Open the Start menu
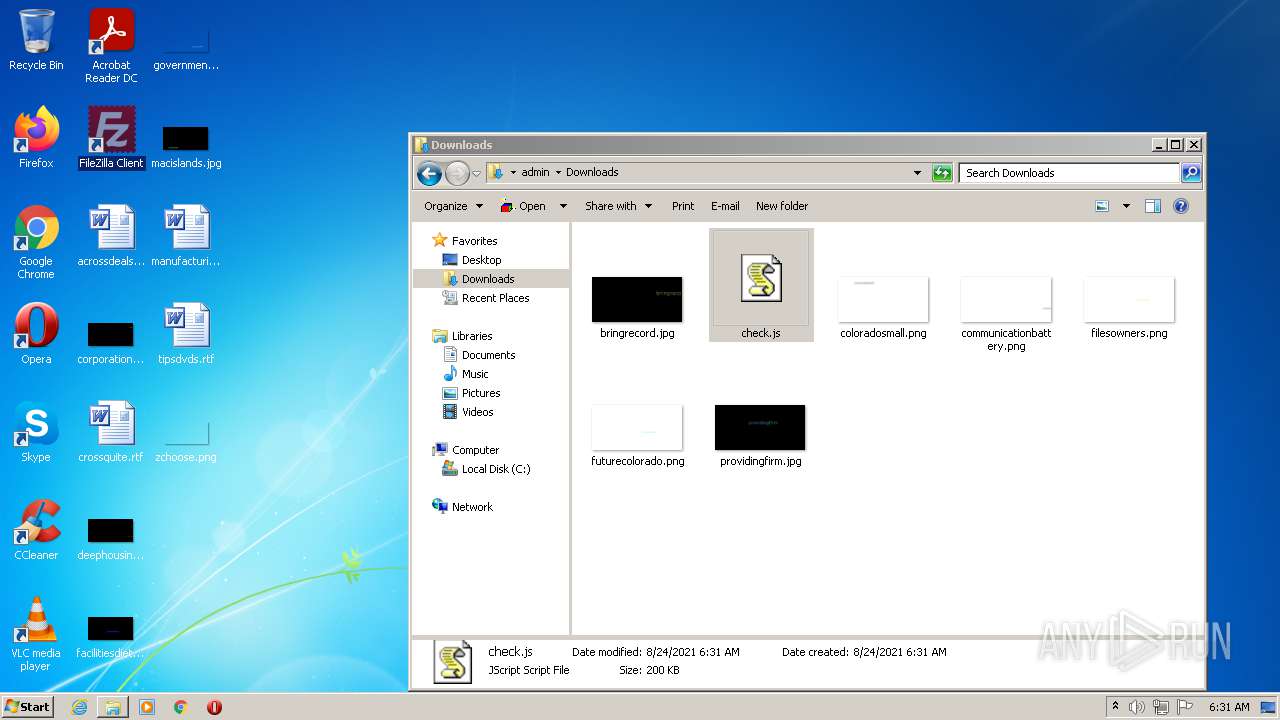1280x720 pixels. 27,707
